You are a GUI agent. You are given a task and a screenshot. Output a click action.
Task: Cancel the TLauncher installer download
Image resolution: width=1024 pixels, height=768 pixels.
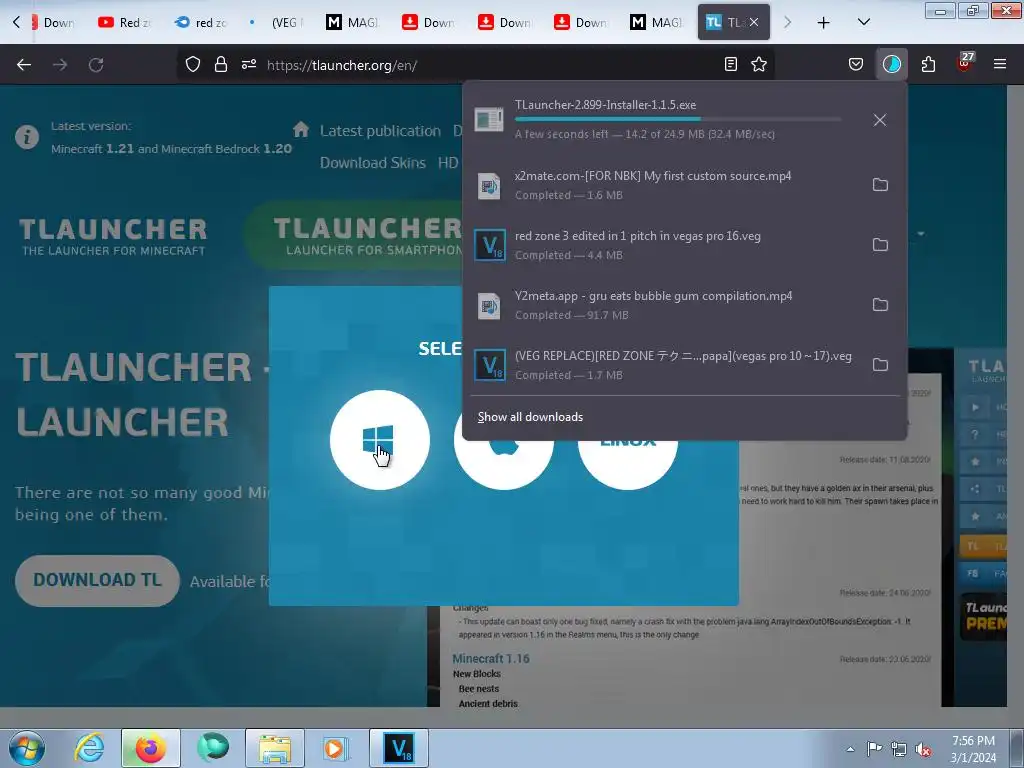click(x=880, y=120)
